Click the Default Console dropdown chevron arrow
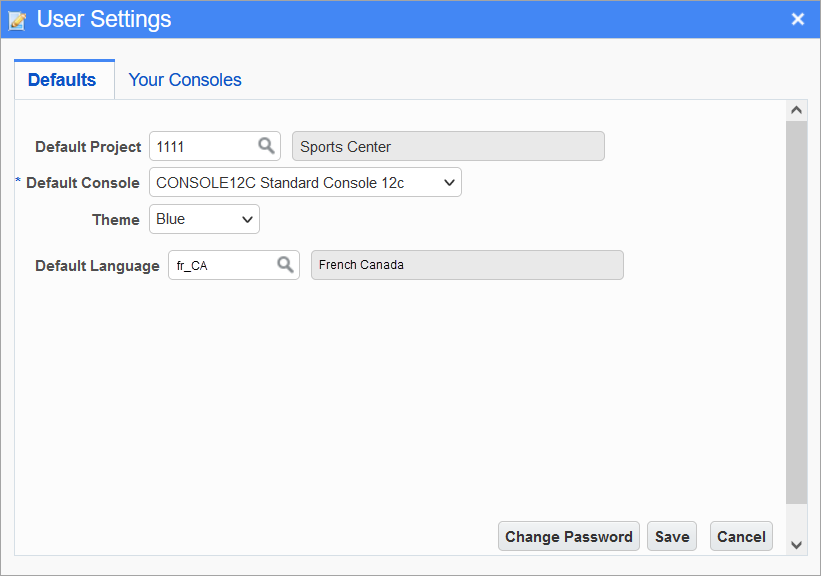The width and height of the screenshot is (821, 576). tap(449, 183)
